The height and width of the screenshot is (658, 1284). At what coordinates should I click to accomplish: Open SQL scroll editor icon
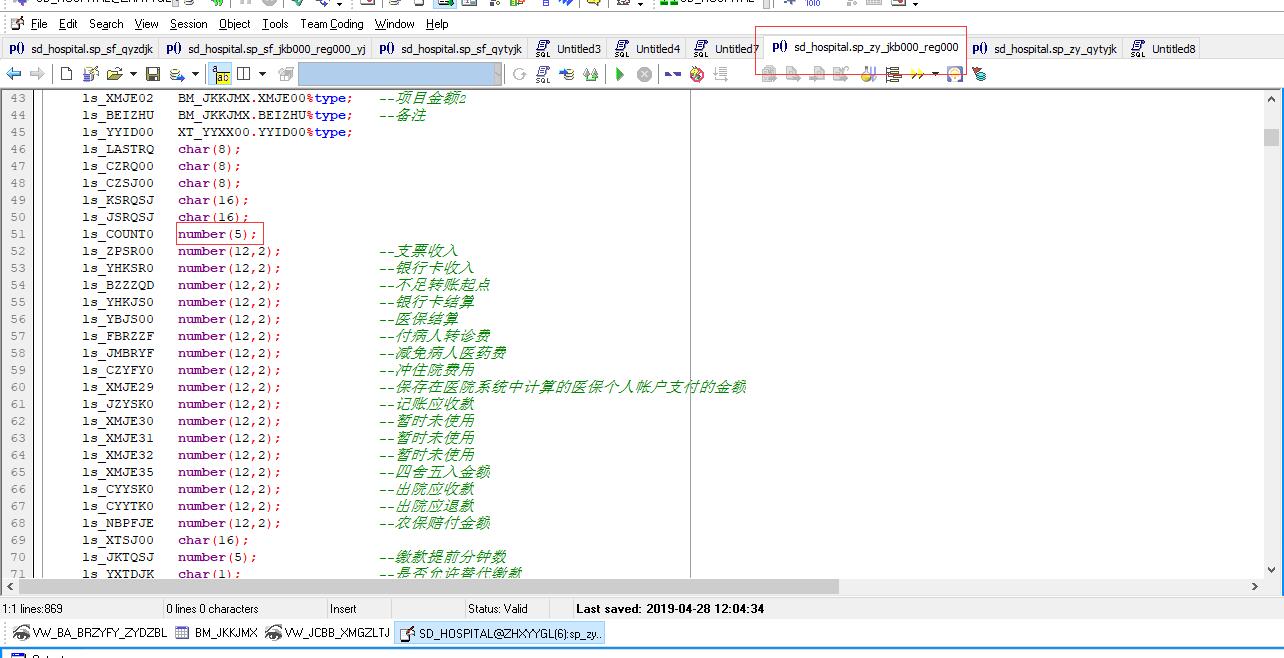pyautogui.click(x=543, y=74)
